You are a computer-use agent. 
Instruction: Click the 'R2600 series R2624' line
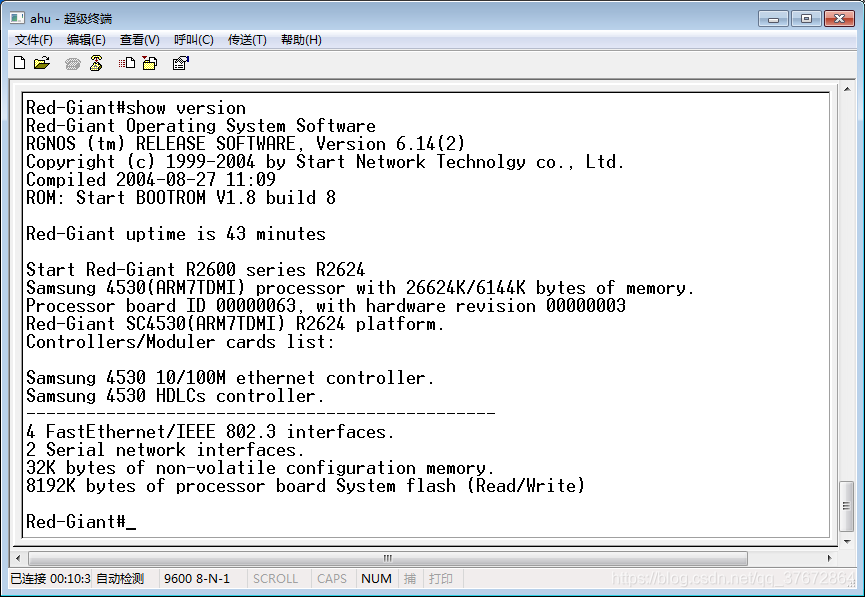click(195, 269)
